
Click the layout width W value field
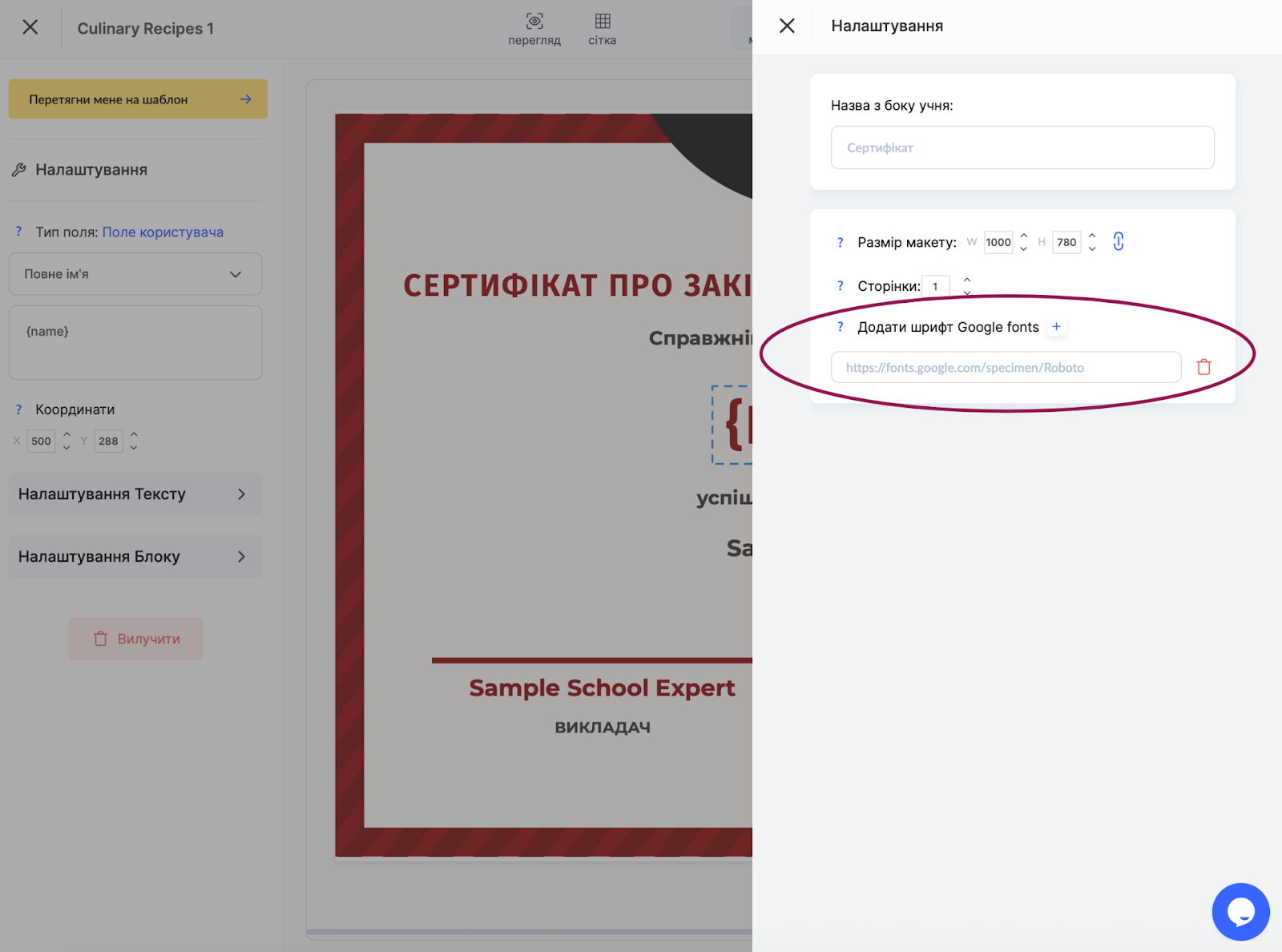pos(998,242)
